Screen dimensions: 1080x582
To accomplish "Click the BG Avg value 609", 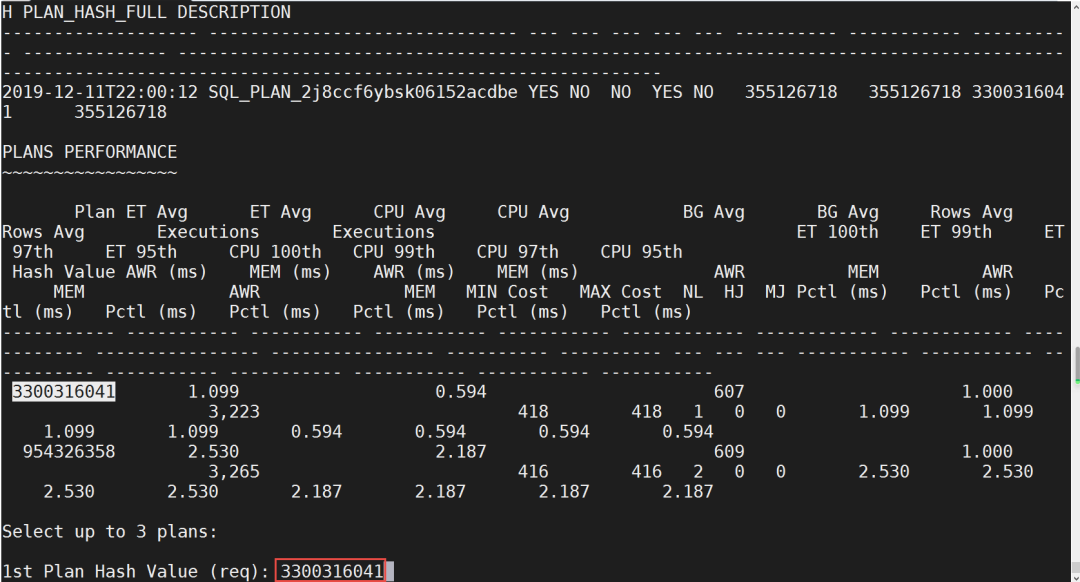I will pos(729,451).
